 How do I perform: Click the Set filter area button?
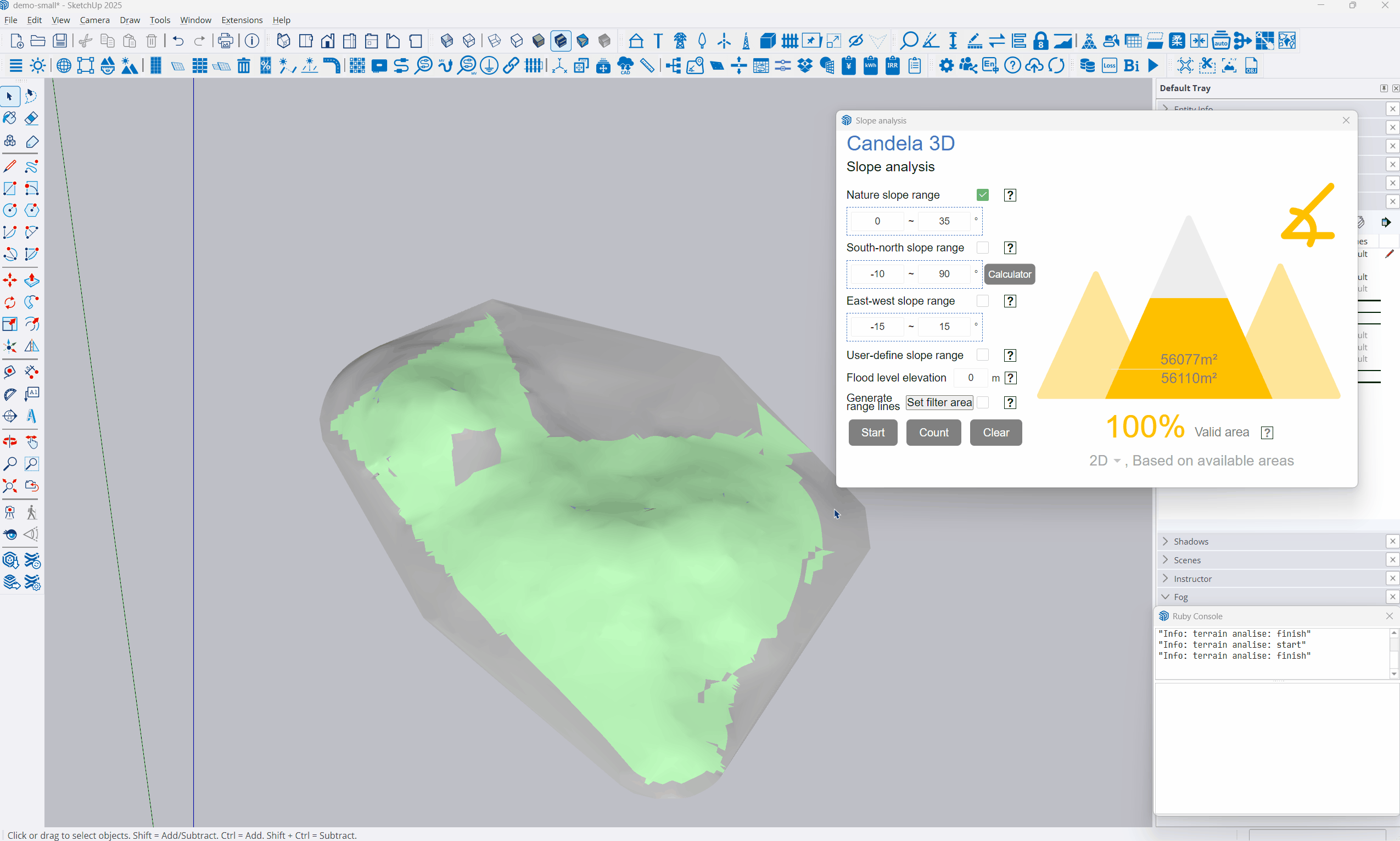click(939, 402)
